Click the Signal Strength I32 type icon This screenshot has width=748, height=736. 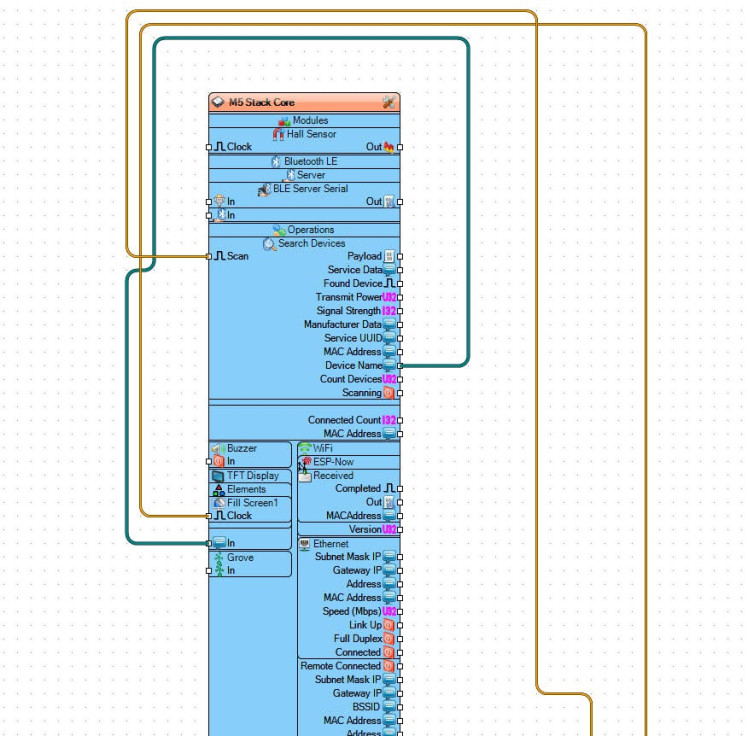click(x=389, y=311)
